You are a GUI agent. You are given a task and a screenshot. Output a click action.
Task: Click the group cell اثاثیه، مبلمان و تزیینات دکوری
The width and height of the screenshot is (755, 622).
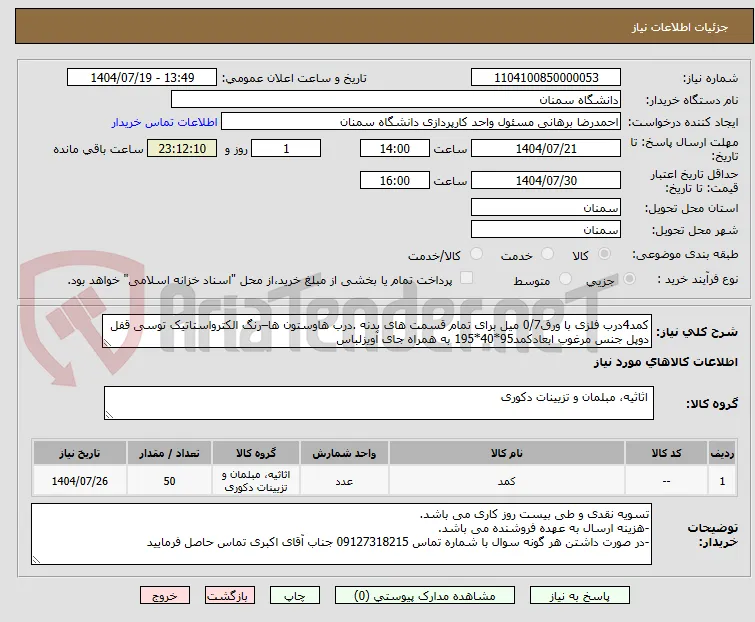[256, 481]
